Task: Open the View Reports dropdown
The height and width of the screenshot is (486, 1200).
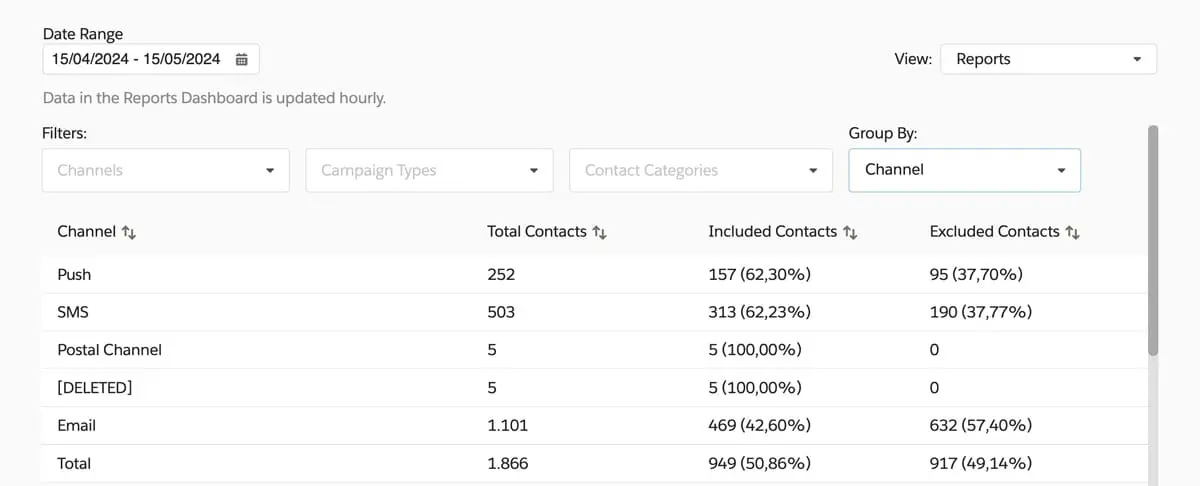Action: [x=1048, y=59]
